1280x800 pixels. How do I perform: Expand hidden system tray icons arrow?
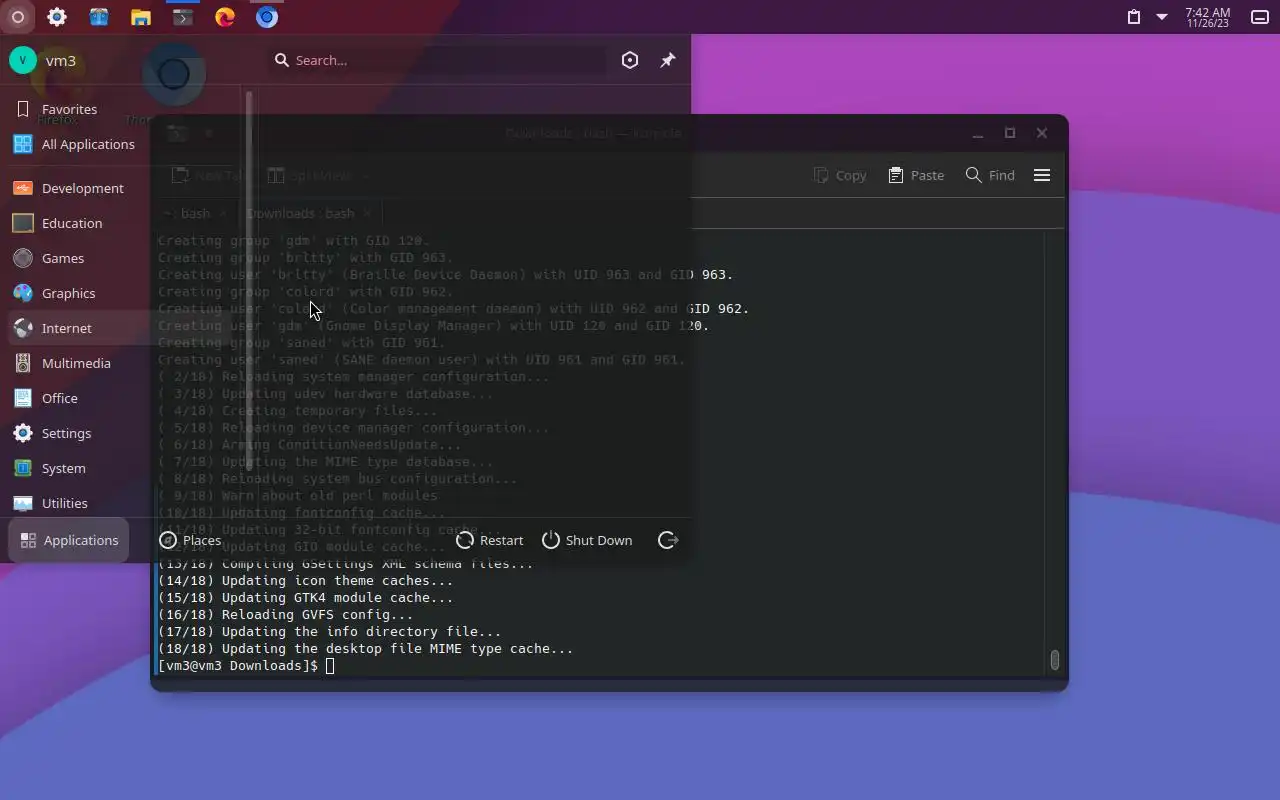pos(1162,17)
